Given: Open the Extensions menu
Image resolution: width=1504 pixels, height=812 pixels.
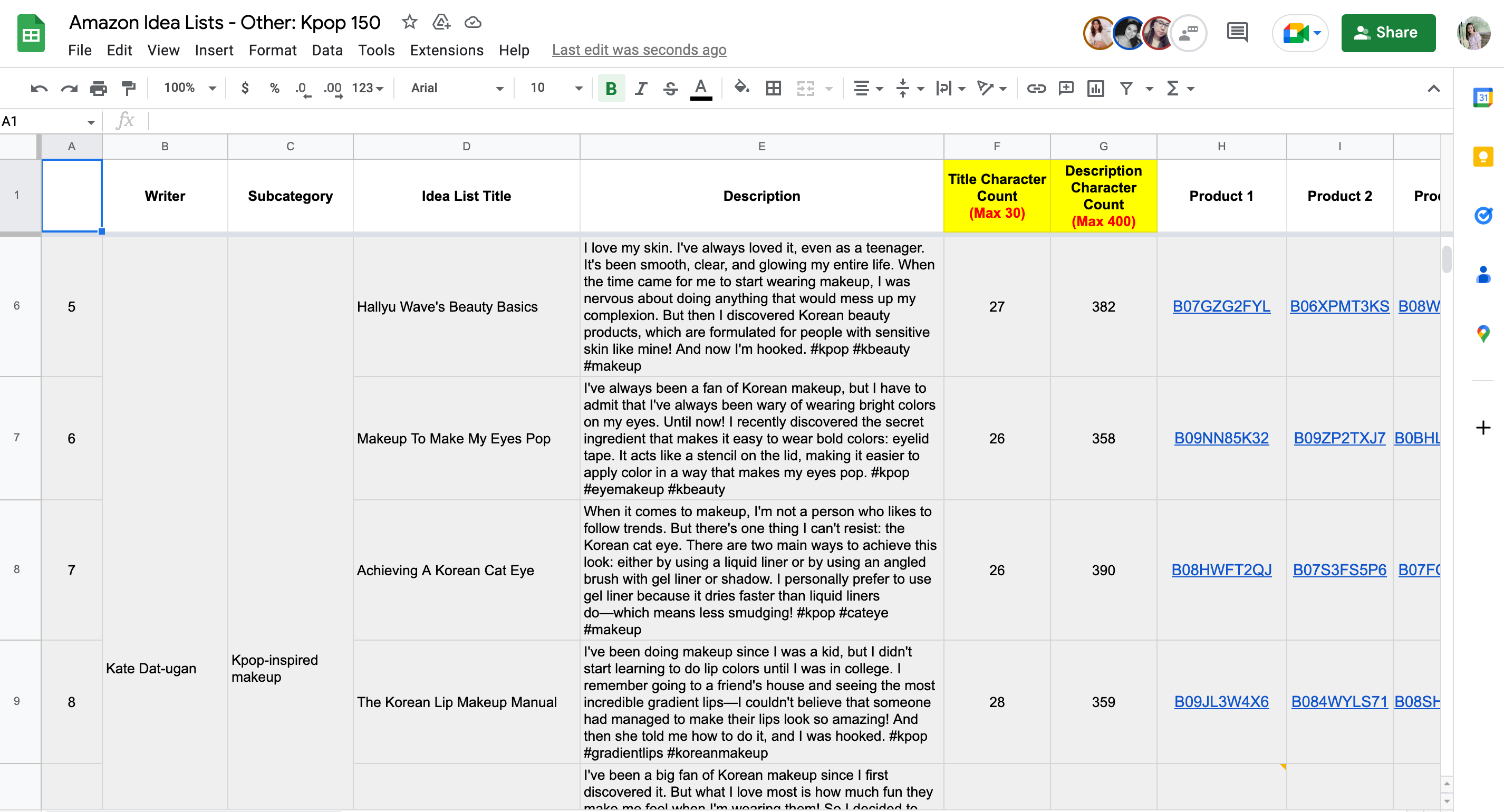Looking at the screenshot, I should click(446, 50).
